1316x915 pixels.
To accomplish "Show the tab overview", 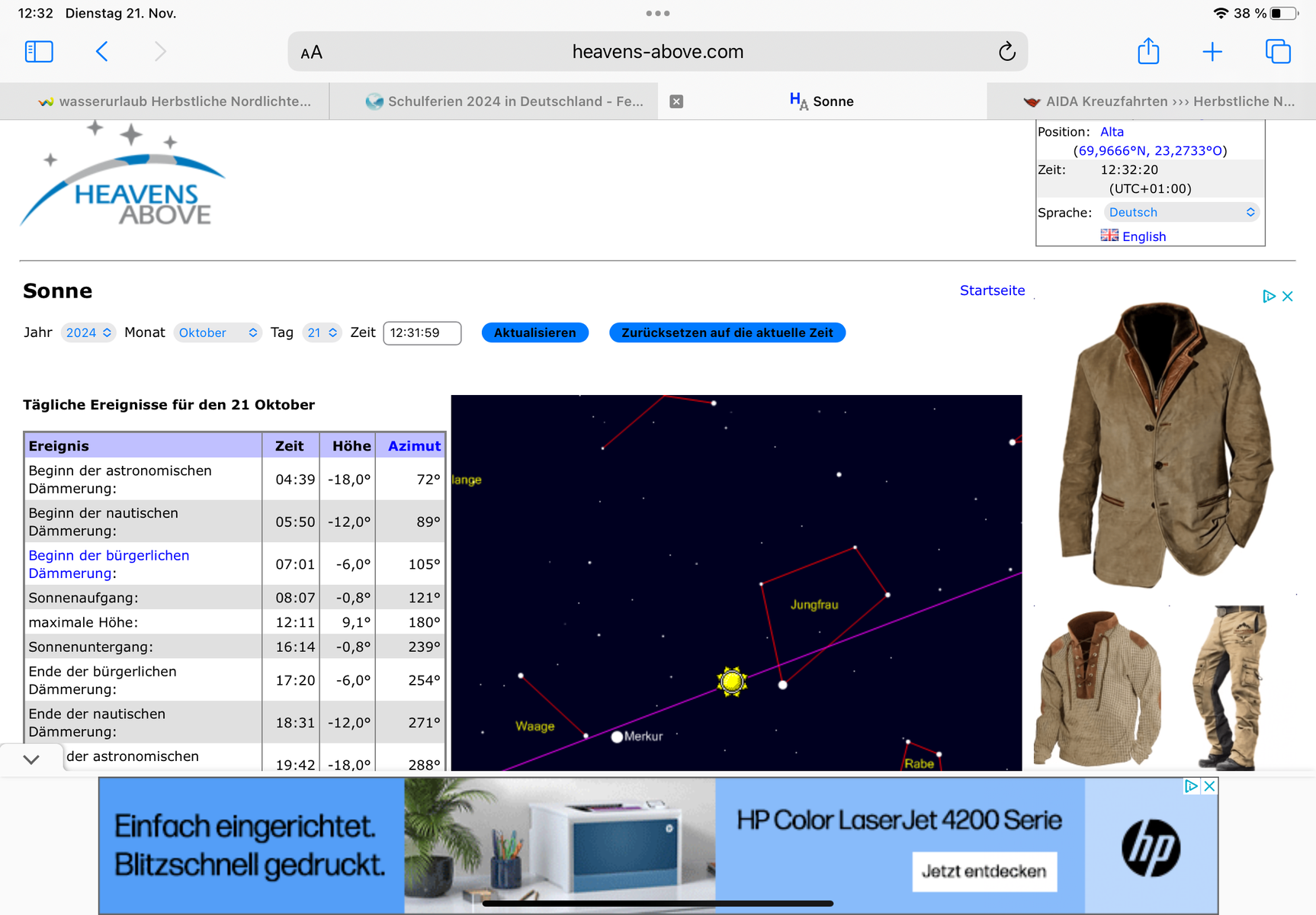I will point(1277,52).
